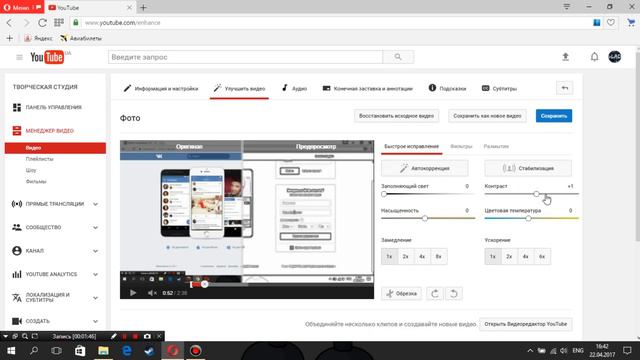Open Opera Меню dropdown
Image resolution: width=640 pixels, height=360 pixels.
[22, 7]
